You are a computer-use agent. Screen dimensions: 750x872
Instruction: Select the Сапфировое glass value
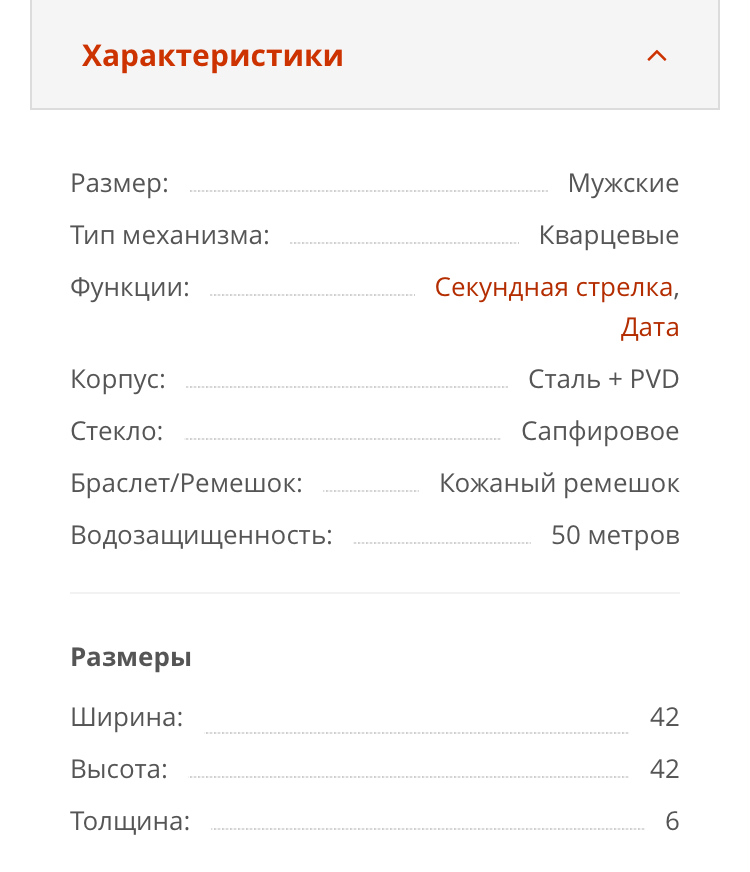tap(600, 432)
